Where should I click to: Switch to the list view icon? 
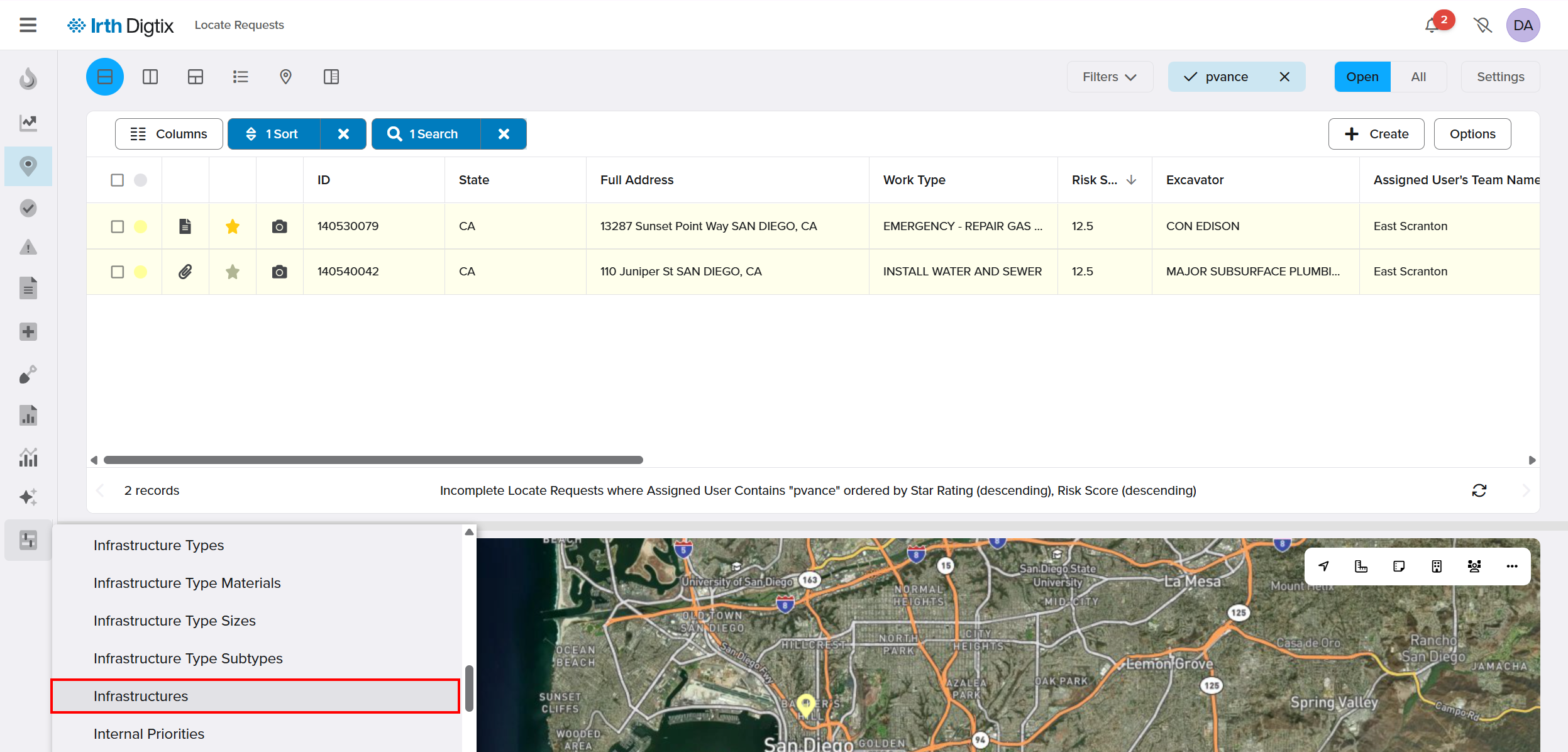click(x=240, y=77)
